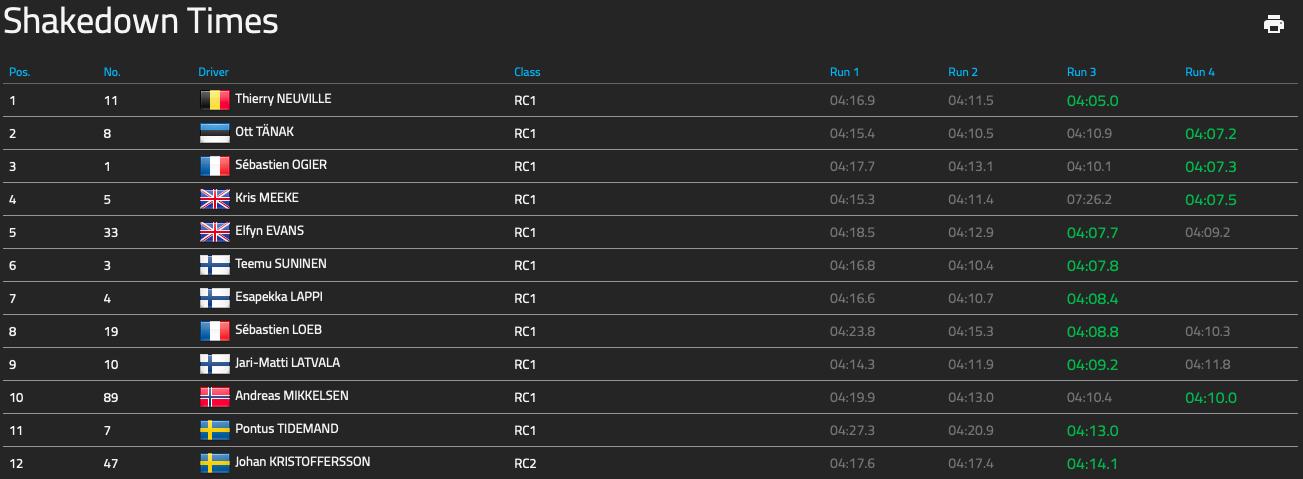Click the print icon
This screenshot has height=479, width=1303.
coord(1273,24)
